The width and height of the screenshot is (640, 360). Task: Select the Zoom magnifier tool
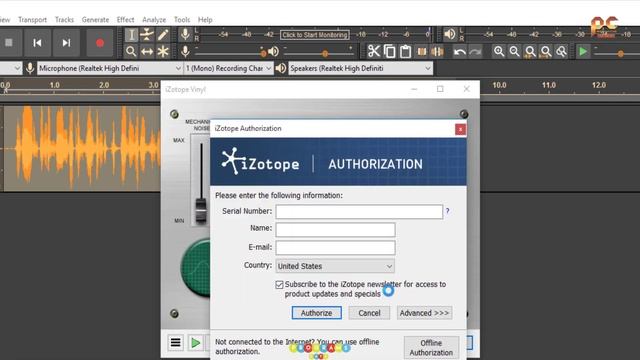(x=131, y=51)
